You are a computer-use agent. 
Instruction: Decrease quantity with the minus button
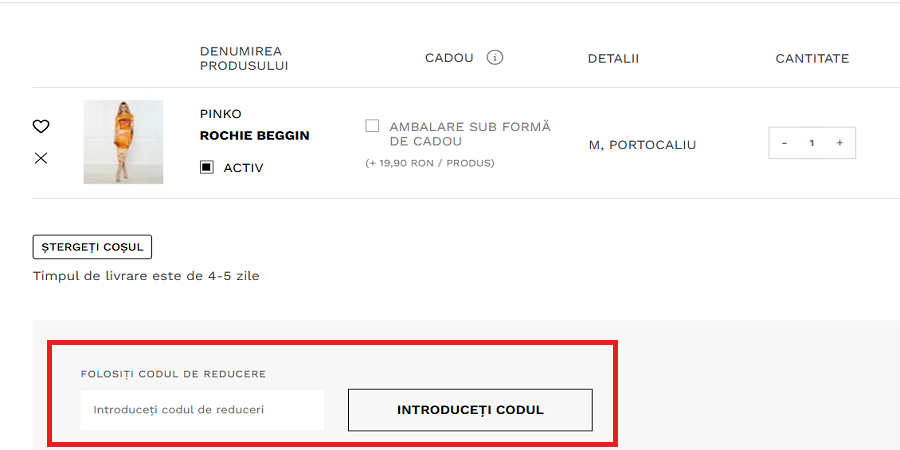coord(784,143)
